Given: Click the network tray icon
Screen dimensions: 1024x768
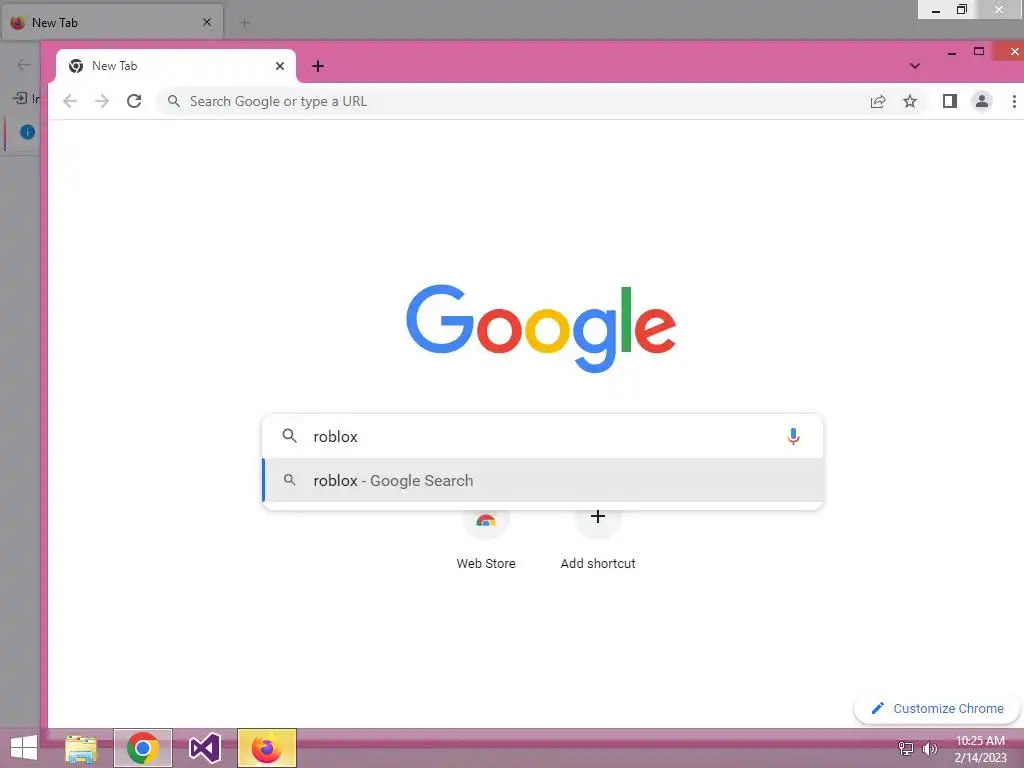Looking at the screenshot, I should click(x=906, y=748).
